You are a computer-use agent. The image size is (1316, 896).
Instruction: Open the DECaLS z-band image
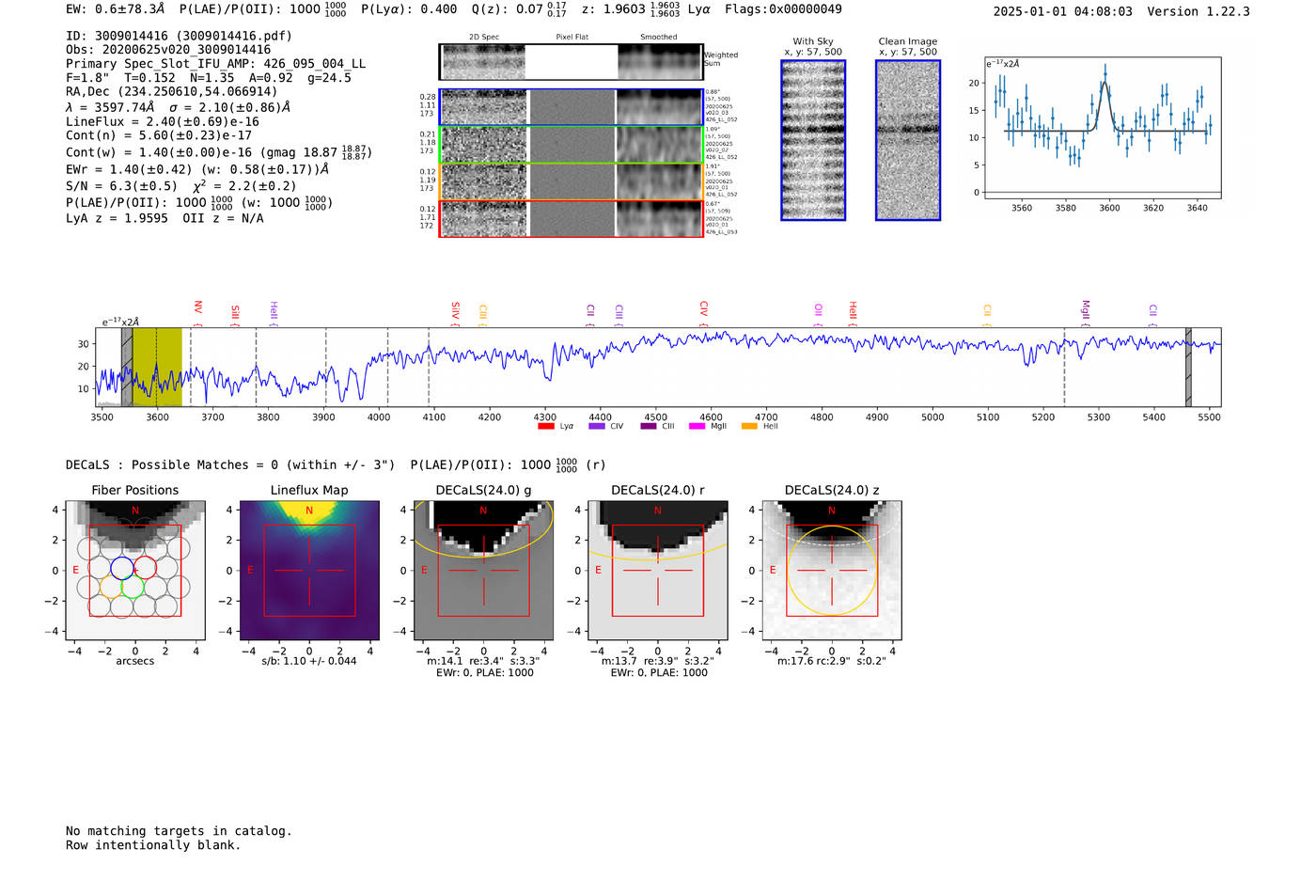832,571
